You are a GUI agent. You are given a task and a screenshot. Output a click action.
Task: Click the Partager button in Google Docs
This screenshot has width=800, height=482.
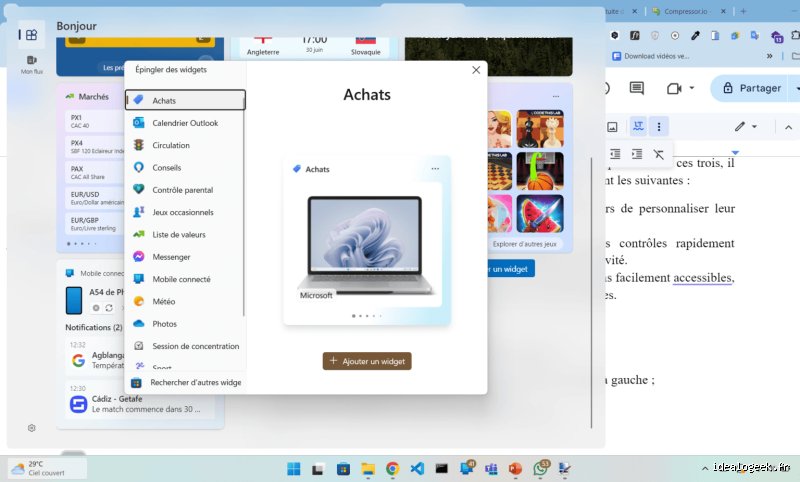click(x=753, y=88)
